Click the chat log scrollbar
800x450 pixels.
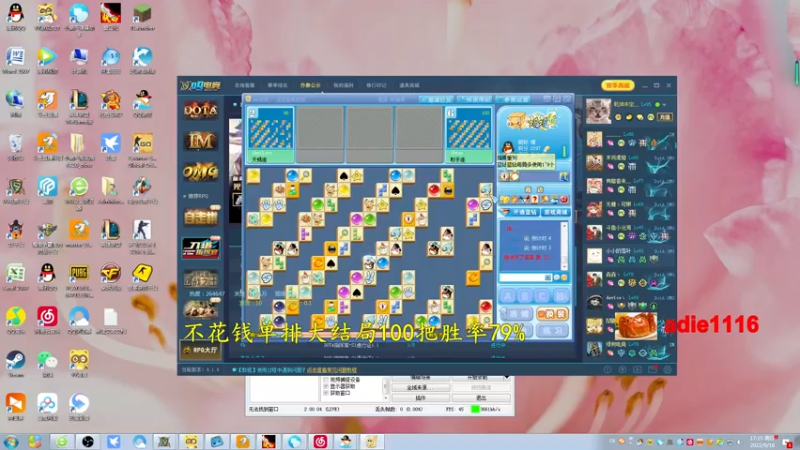(x=564, y=246)
